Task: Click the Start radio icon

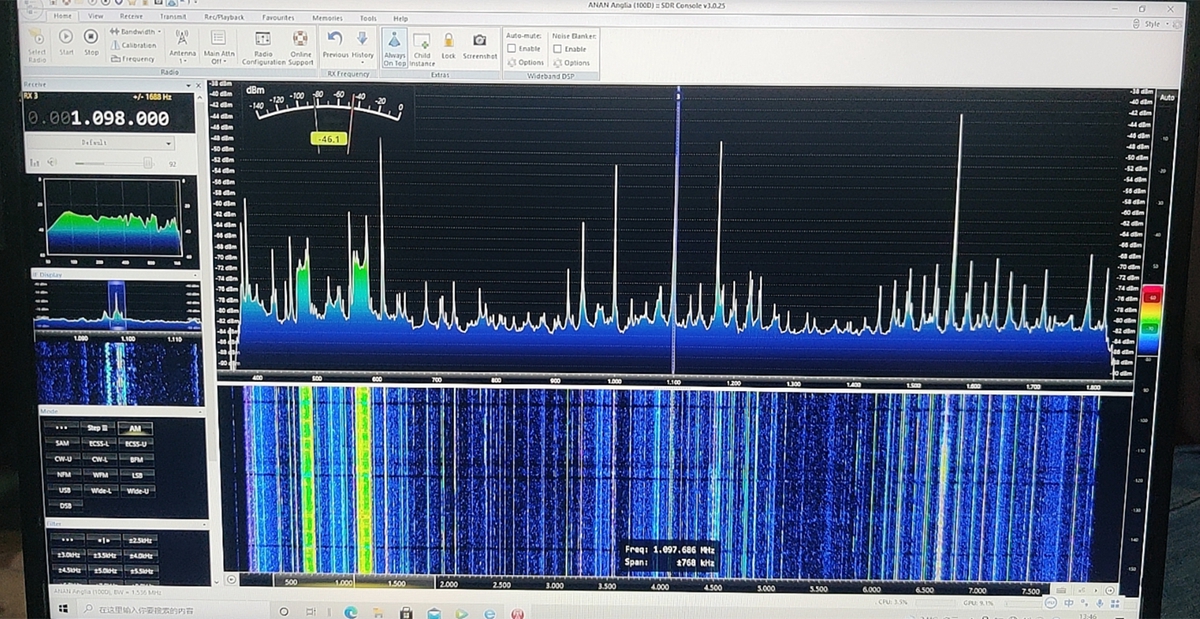Action: pyautogui.click(x=66, y=41)
